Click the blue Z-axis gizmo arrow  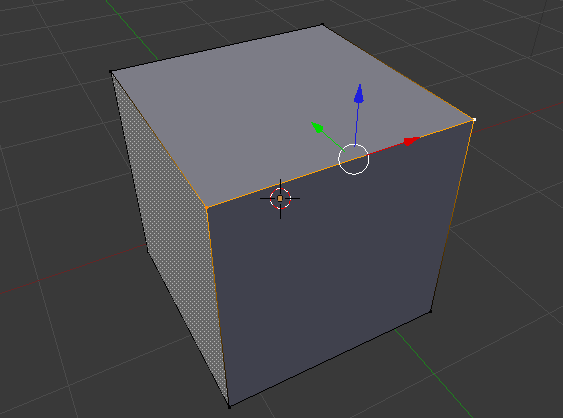coord(359,94)
